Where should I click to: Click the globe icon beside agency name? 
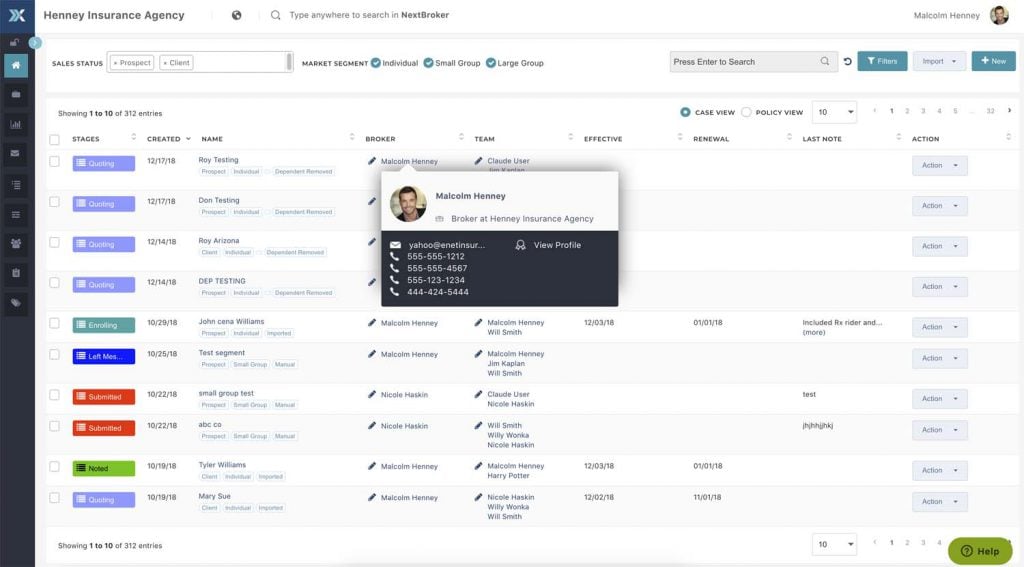click(236, 15)
